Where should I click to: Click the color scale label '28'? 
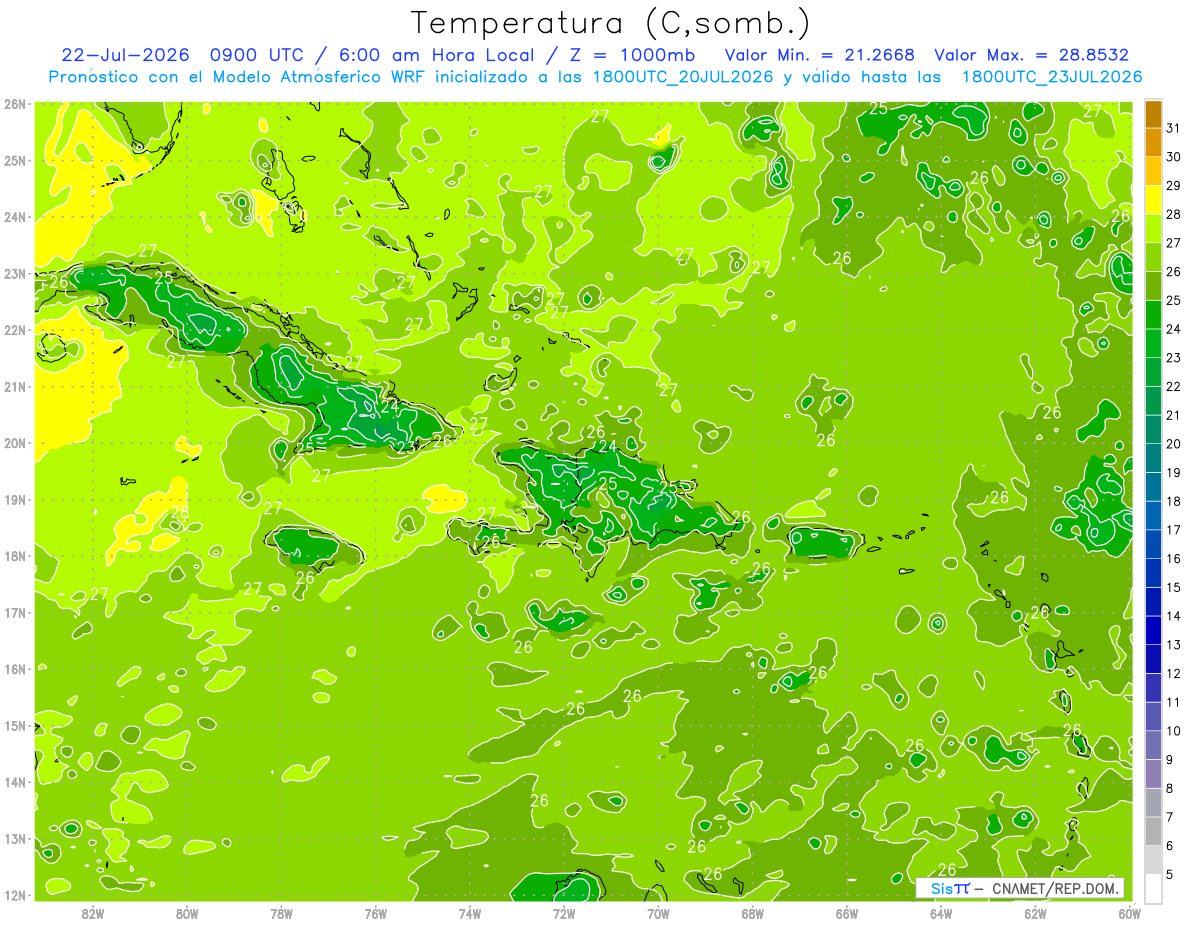(1174, 214)
